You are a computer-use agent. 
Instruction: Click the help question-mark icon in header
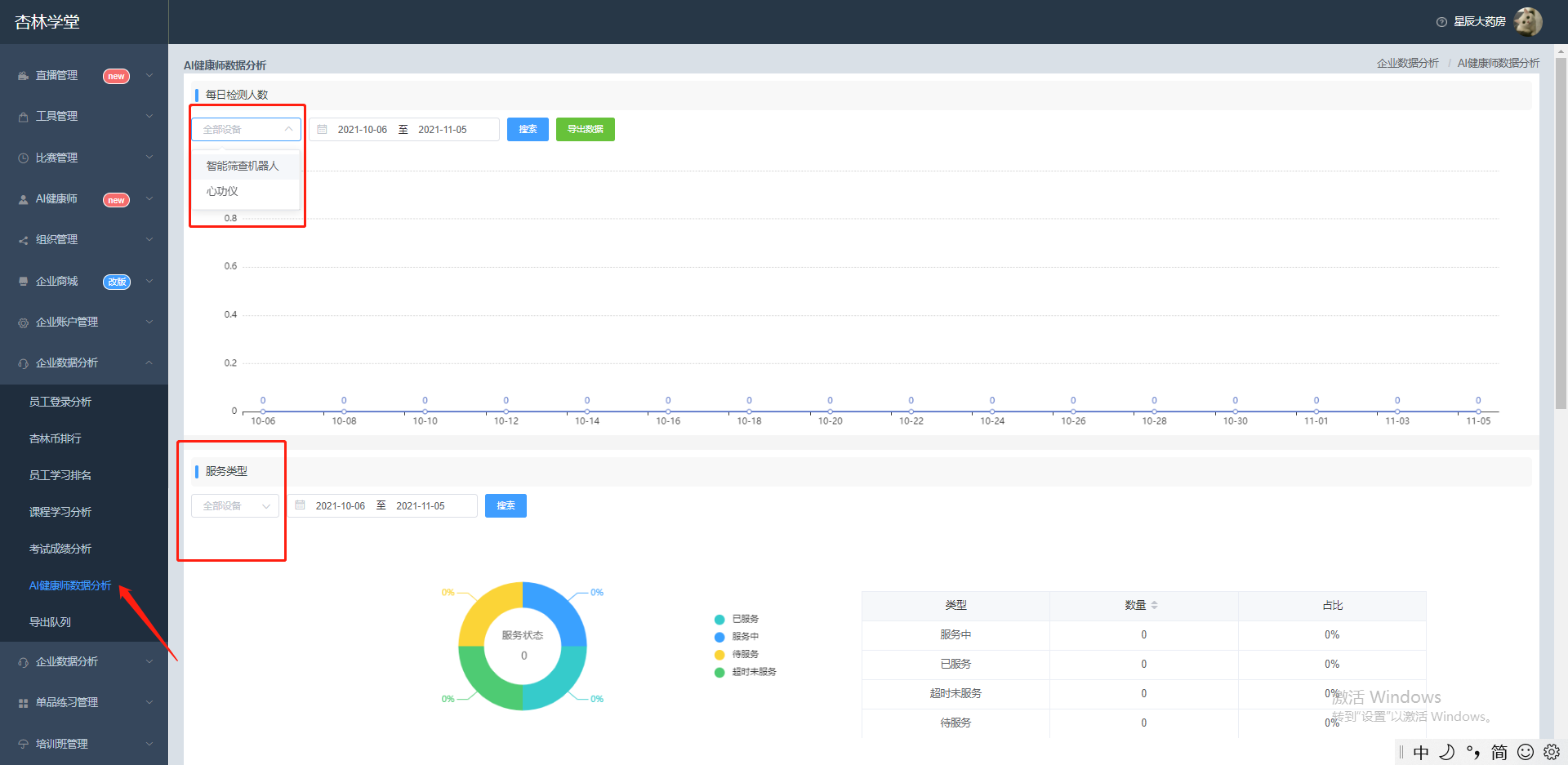[1441, 22]
